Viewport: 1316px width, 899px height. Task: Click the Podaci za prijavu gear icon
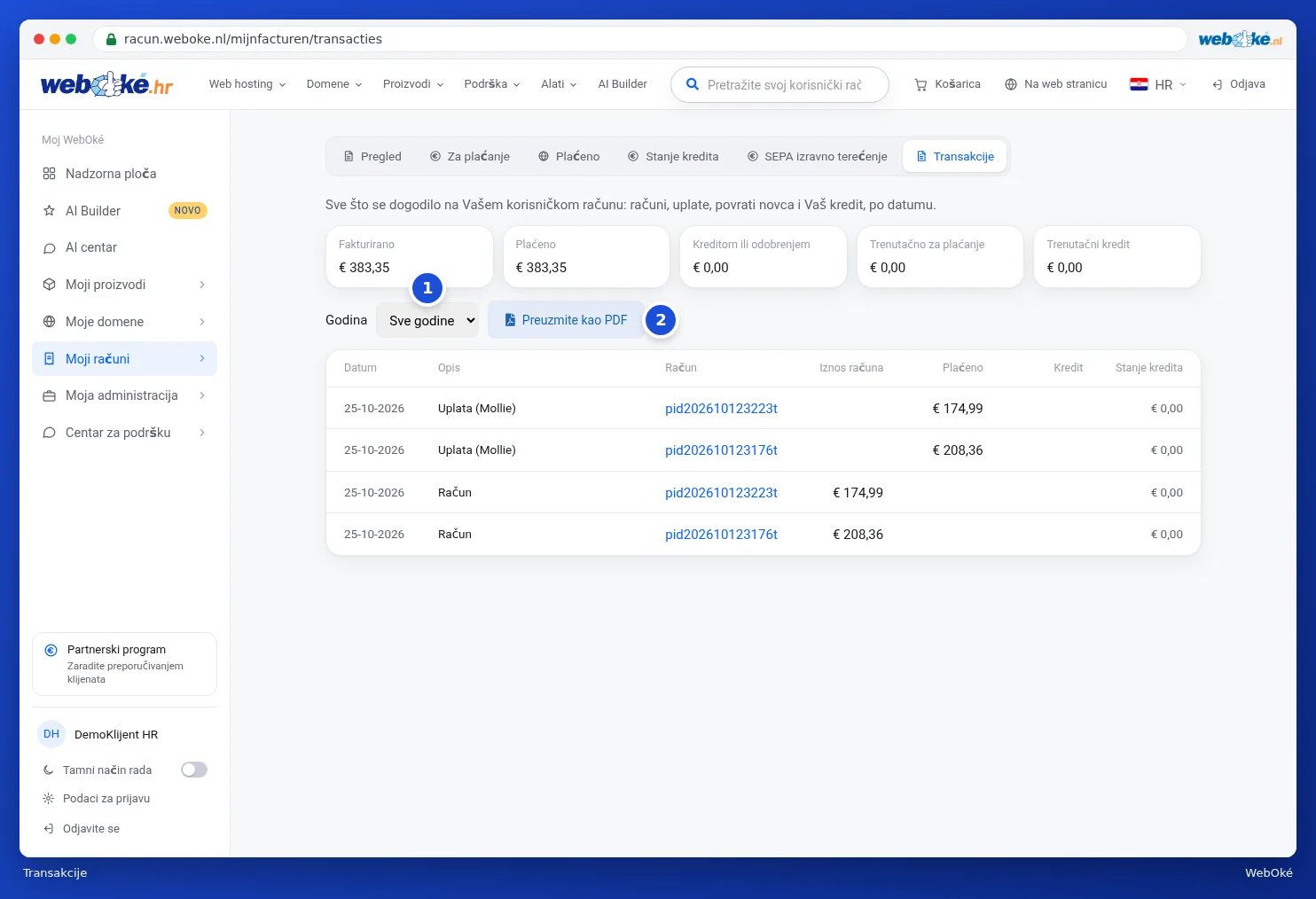point(49,799)
